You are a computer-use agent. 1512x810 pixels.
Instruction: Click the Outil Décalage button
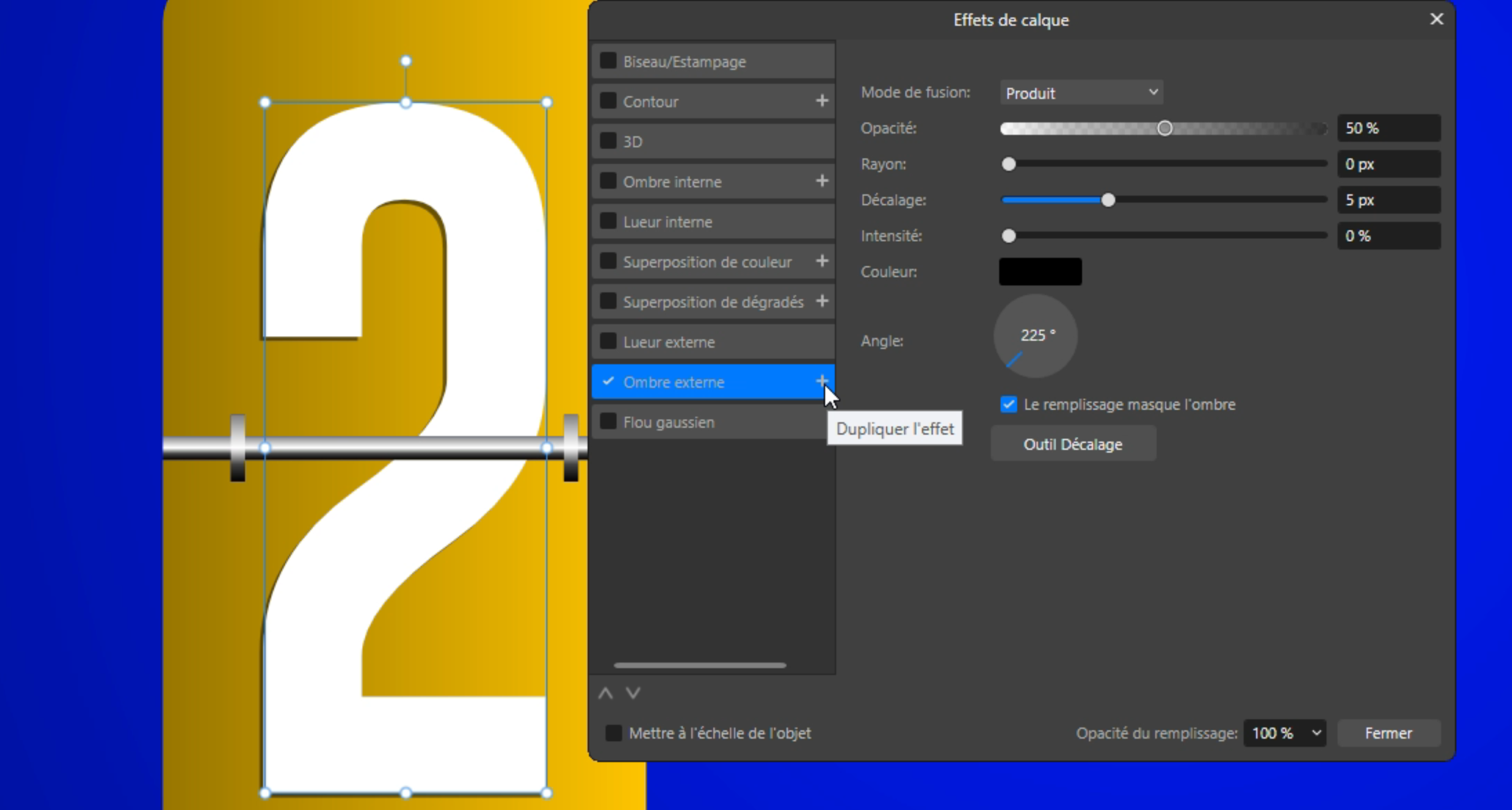click(1073, 444)
